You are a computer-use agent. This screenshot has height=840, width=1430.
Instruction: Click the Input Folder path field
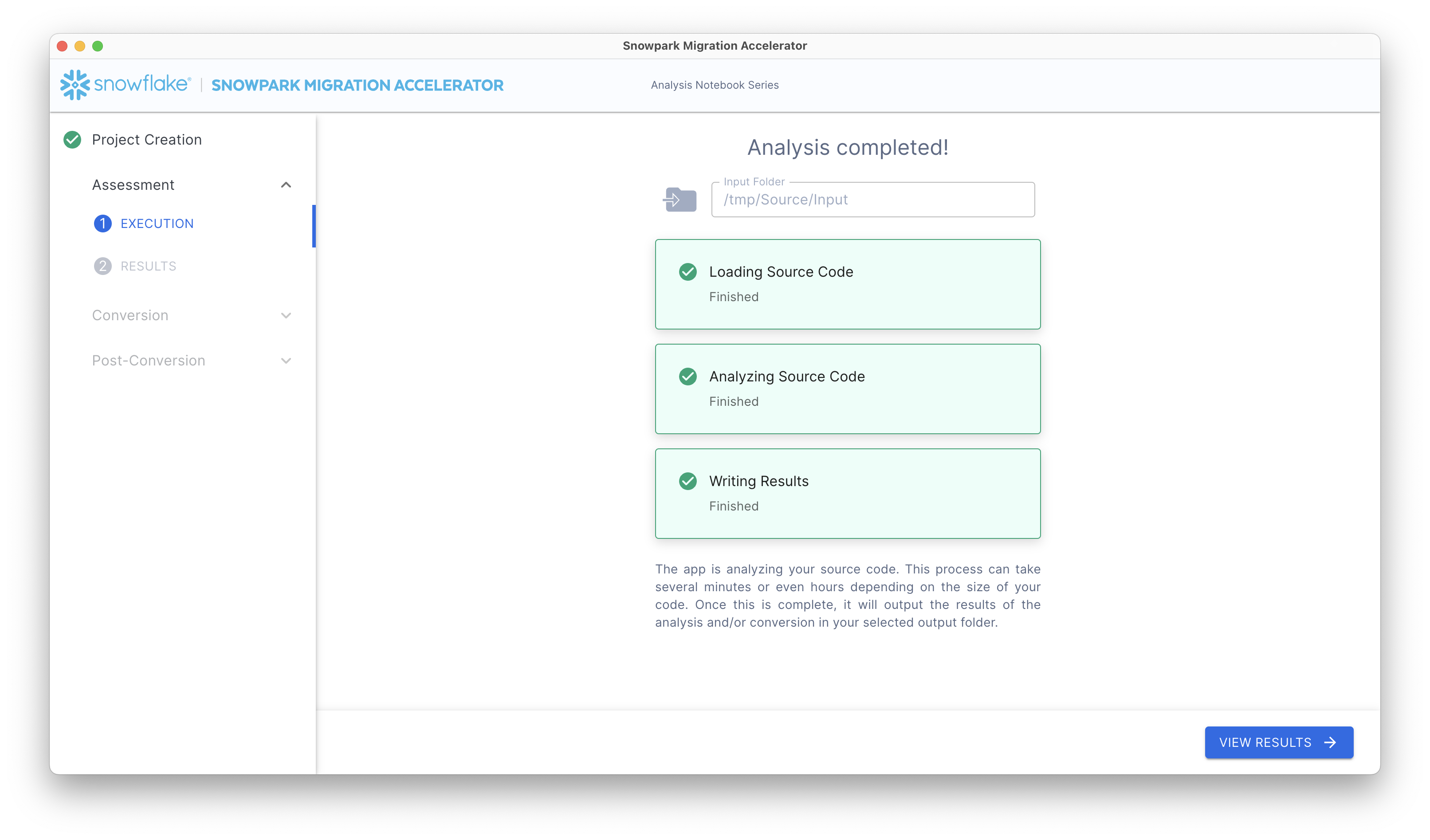(873, 199)
